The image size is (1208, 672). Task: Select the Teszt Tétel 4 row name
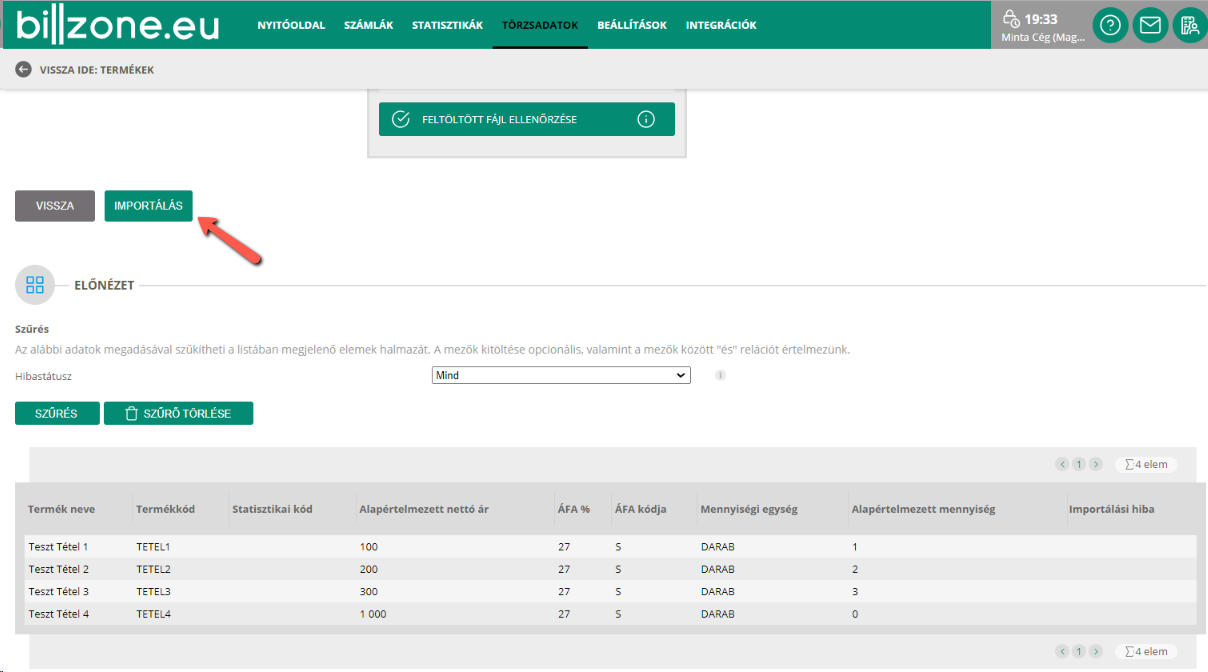[59, 614]
